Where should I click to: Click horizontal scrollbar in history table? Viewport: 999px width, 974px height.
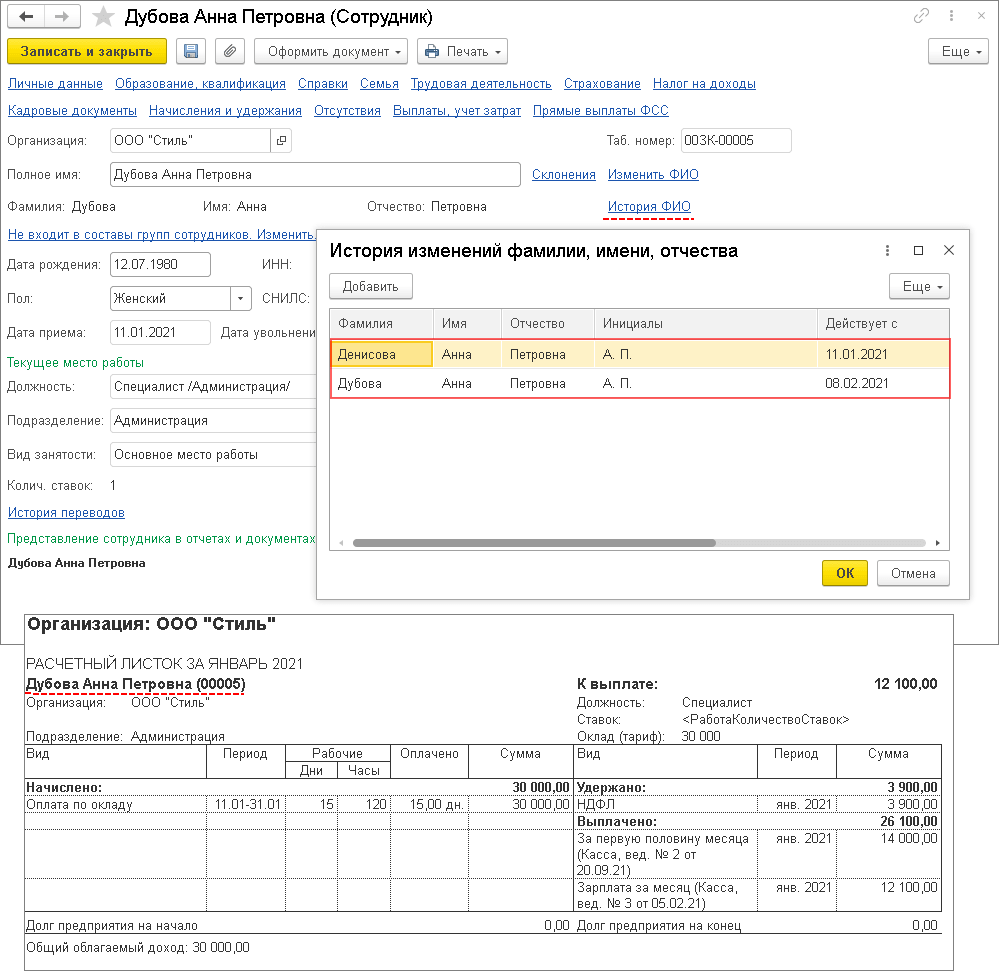533,543
